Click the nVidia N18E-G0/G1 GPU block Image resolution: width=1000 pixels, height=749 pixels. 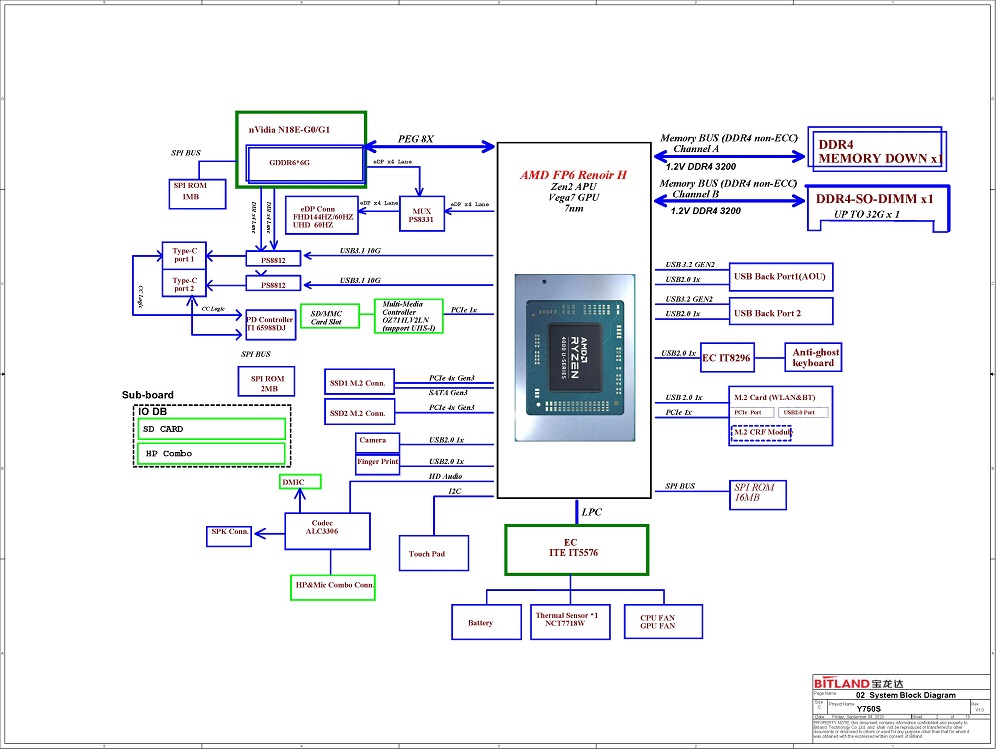pyautogui.click(x=301, y=150)
